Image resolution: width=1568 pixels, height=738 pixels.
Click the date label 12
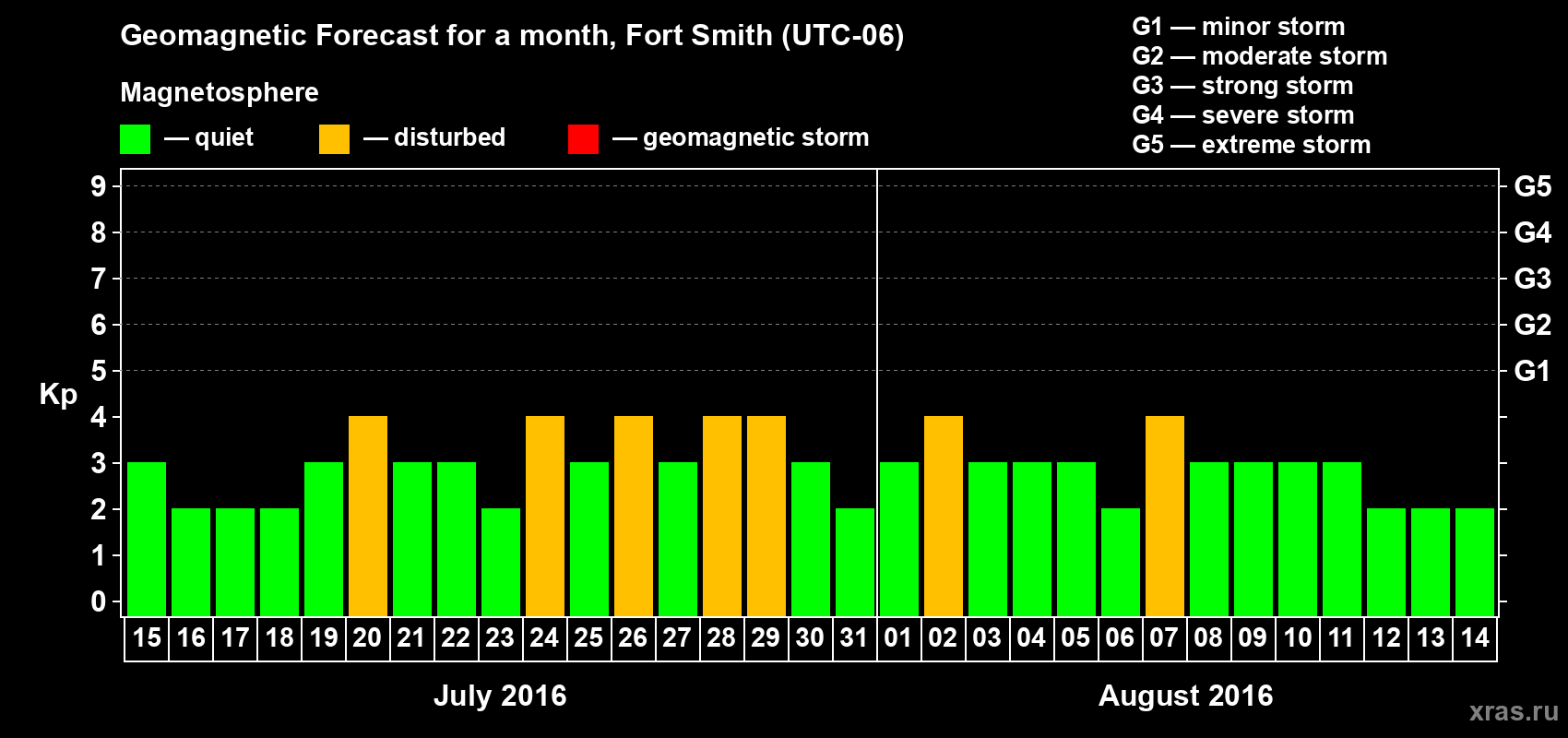(1386, 638)
